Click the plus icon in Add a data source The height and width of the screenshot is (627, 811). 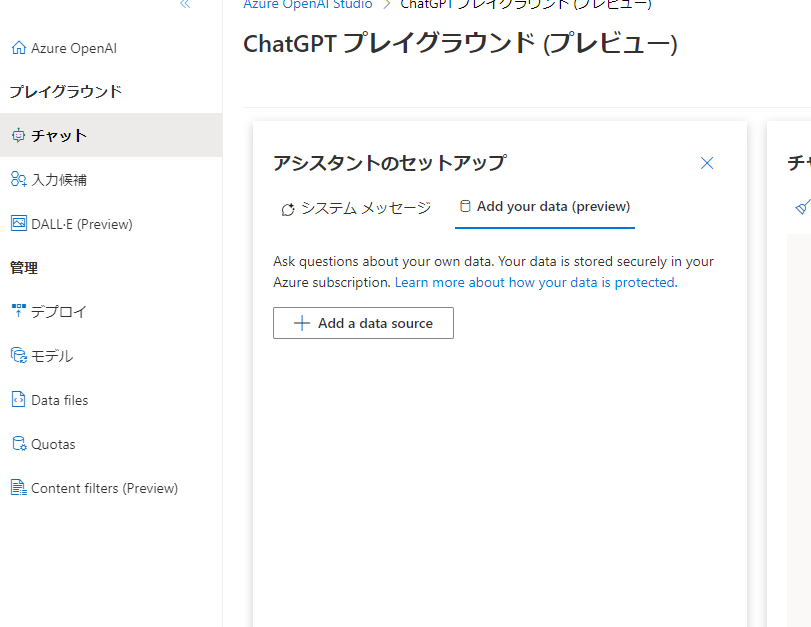[x=302, y=323]
